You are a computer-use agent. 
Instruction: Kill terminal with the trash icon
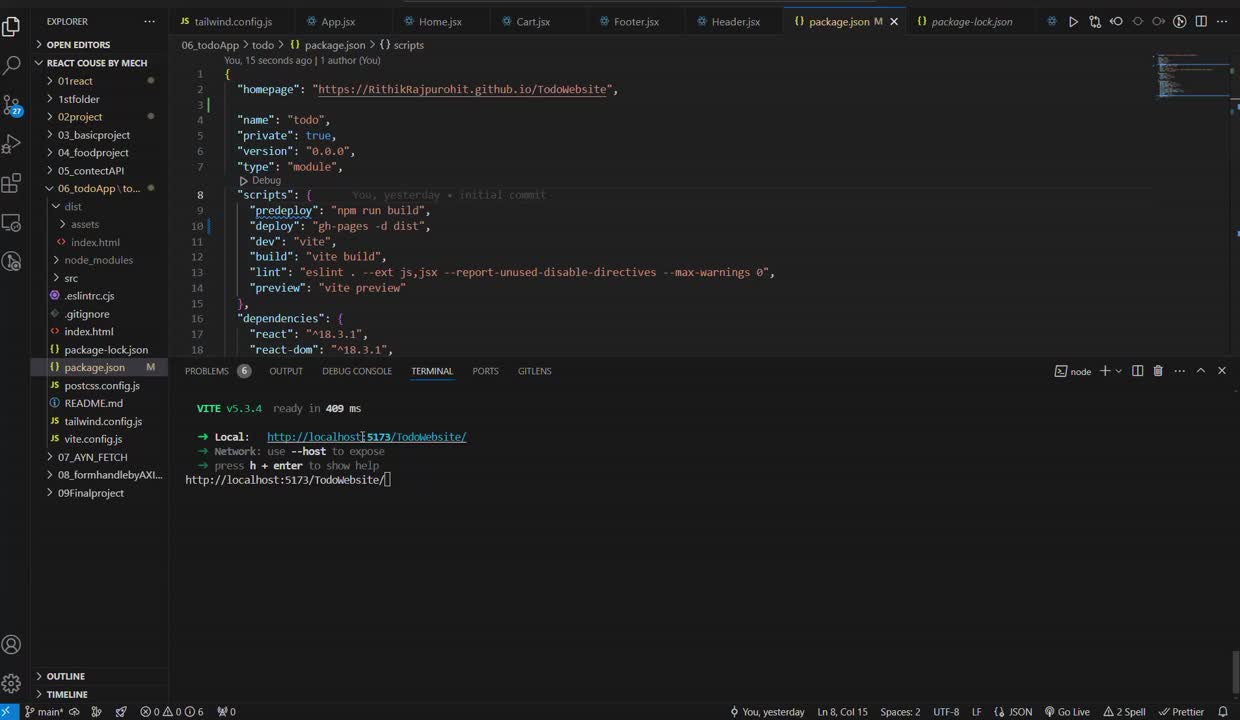[x=1158, y=371]
